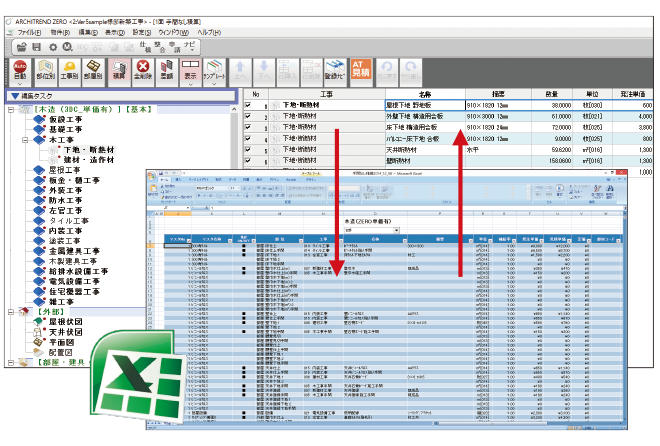
Task: Select 建材・造作材 under 木工事
Action: 89,160
